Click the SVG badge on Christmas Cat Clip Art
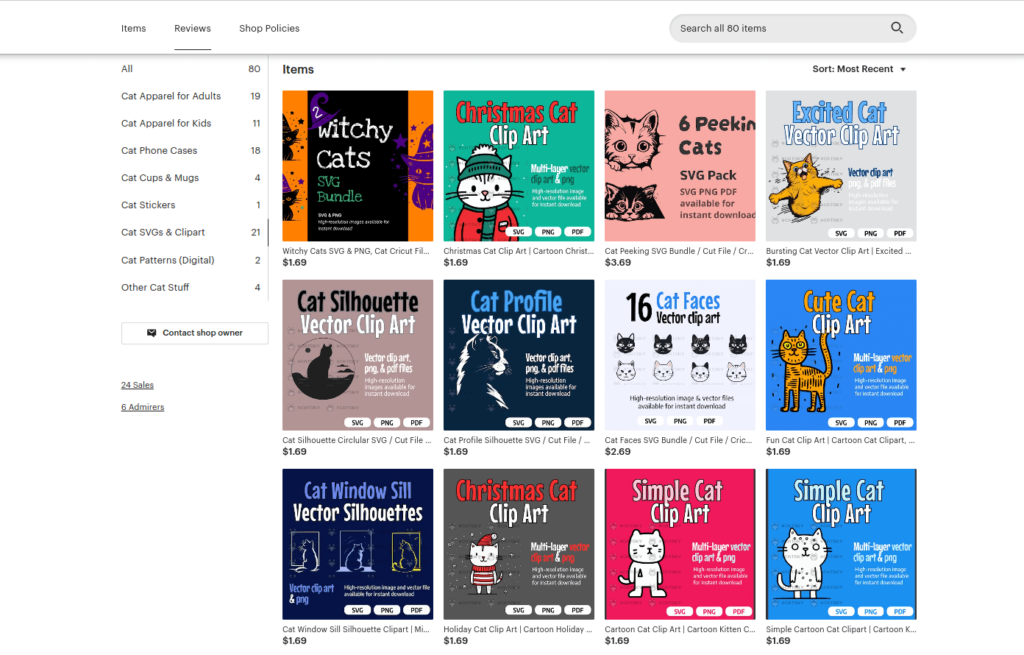This screenshot has height=655, width=1024. pyautogui.click(x=519, y=232)
